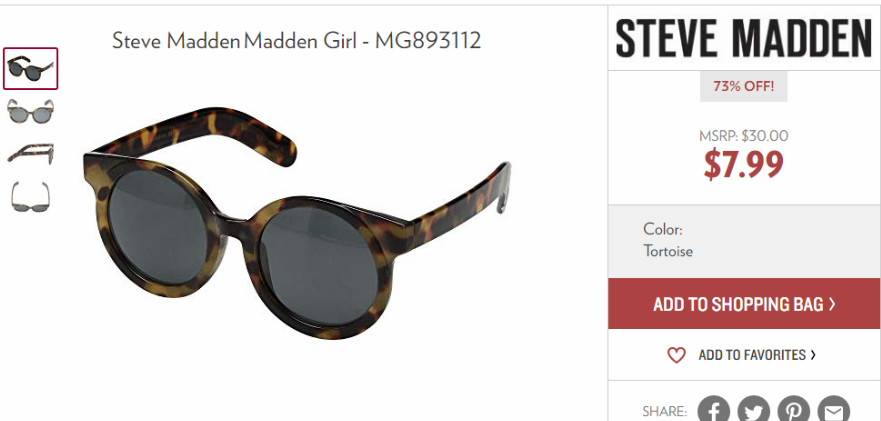Click the arrow on Add to Shopping Bag
The width and height of the screenshot is (881, 421).
point(832,304)
